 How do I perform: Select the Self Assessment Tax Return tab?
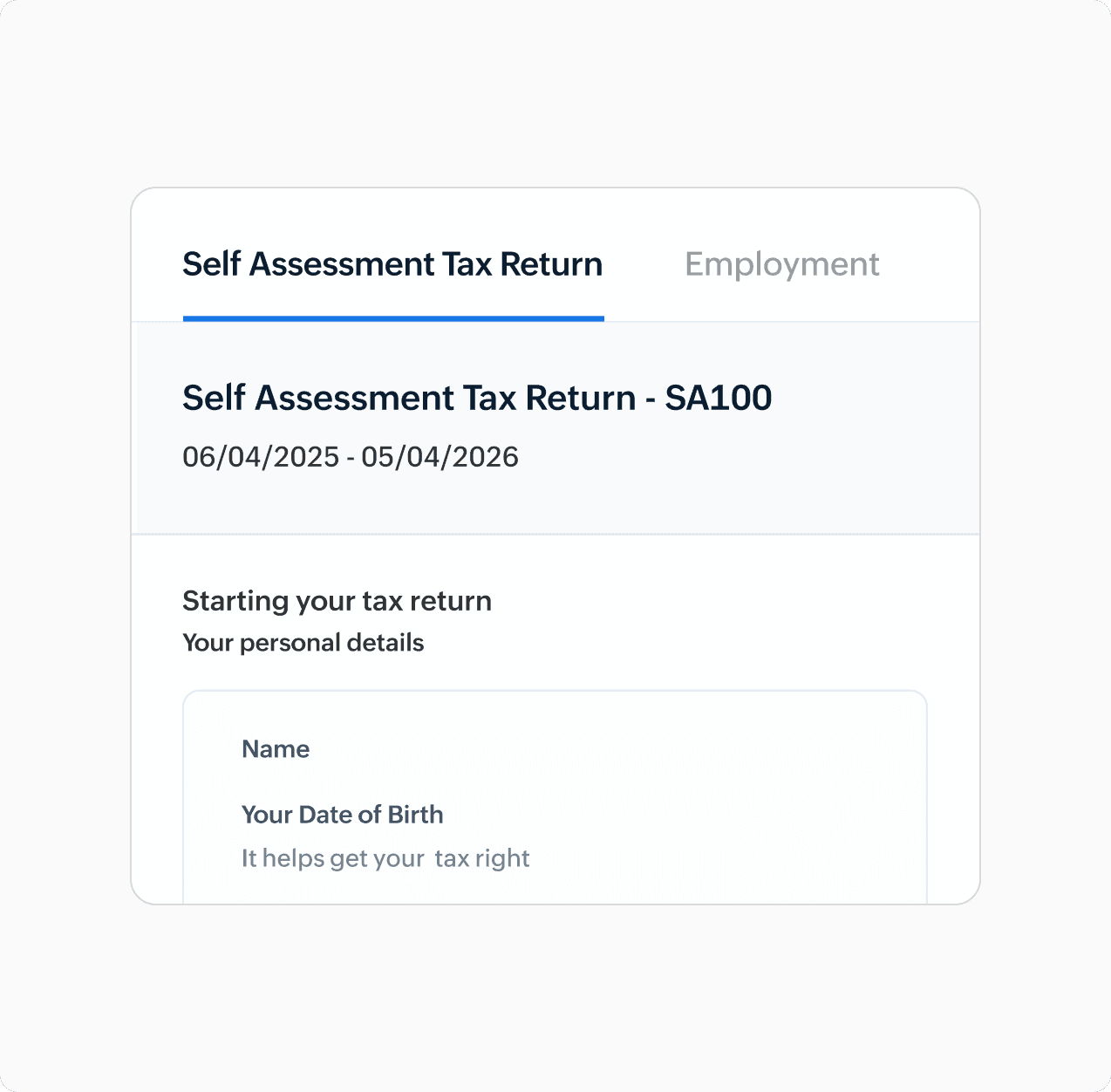pyautogui.click(x=392, y=264)
